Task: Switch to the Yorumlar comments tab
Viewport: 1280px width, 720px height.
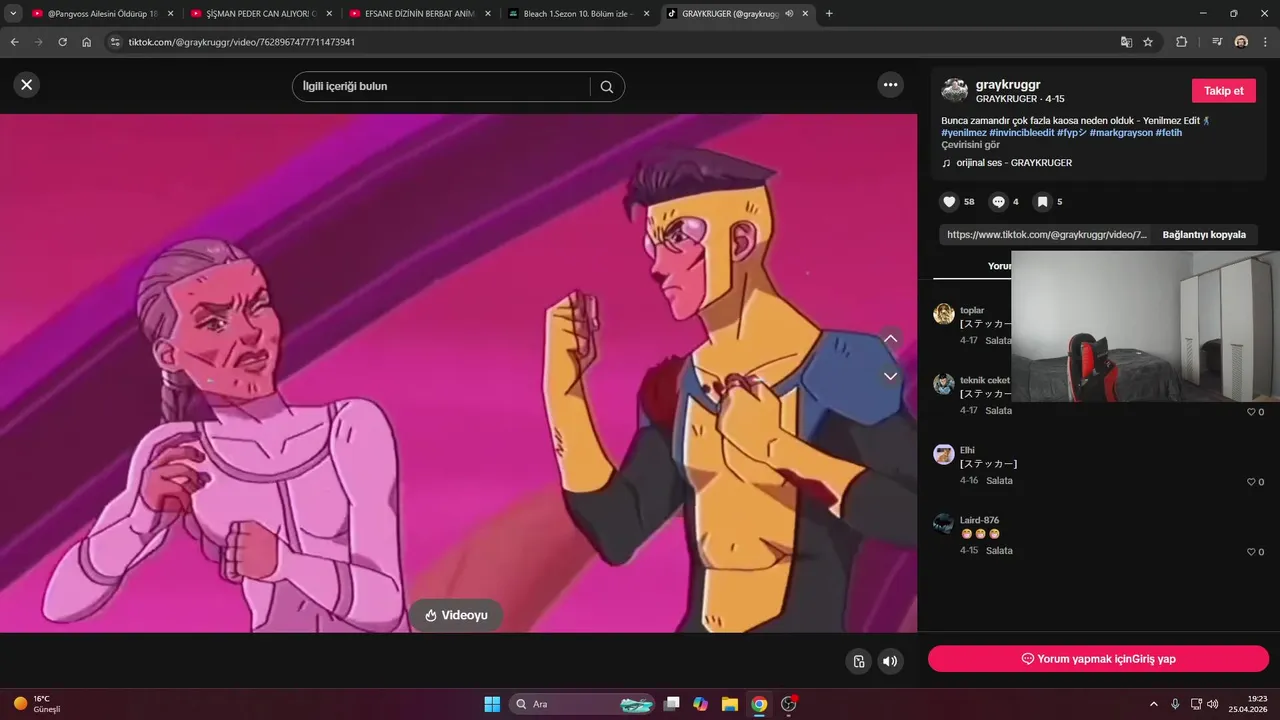Action: 998,266
